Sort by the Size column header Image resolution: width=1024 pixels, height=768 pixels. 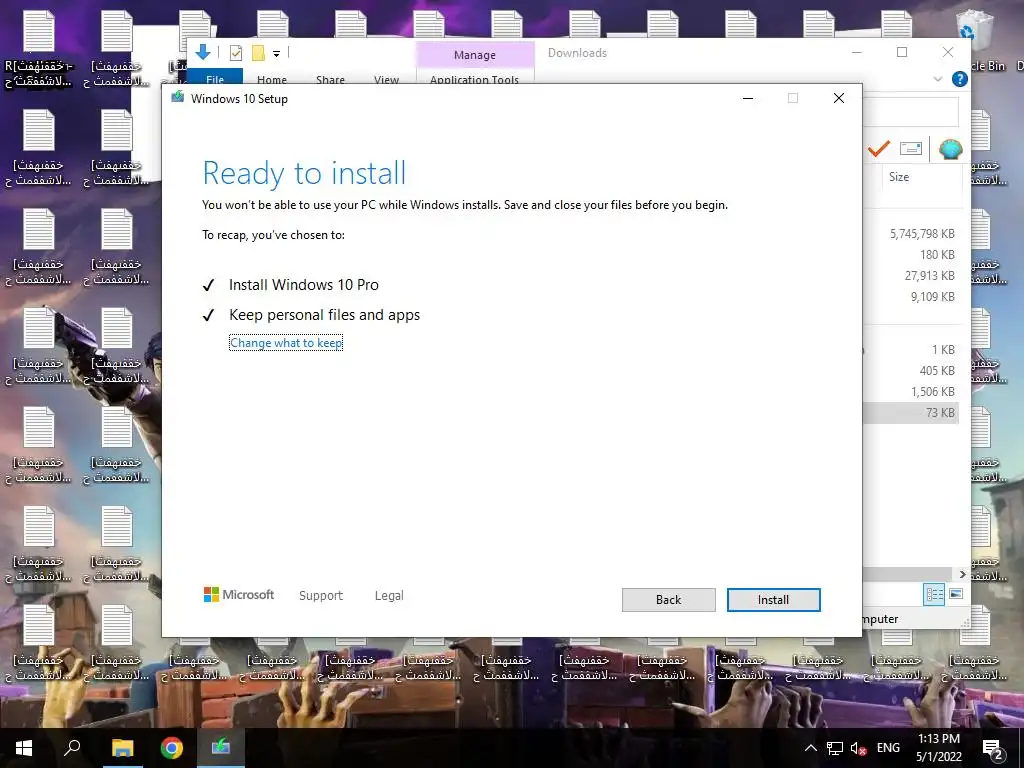click(899, 177)
